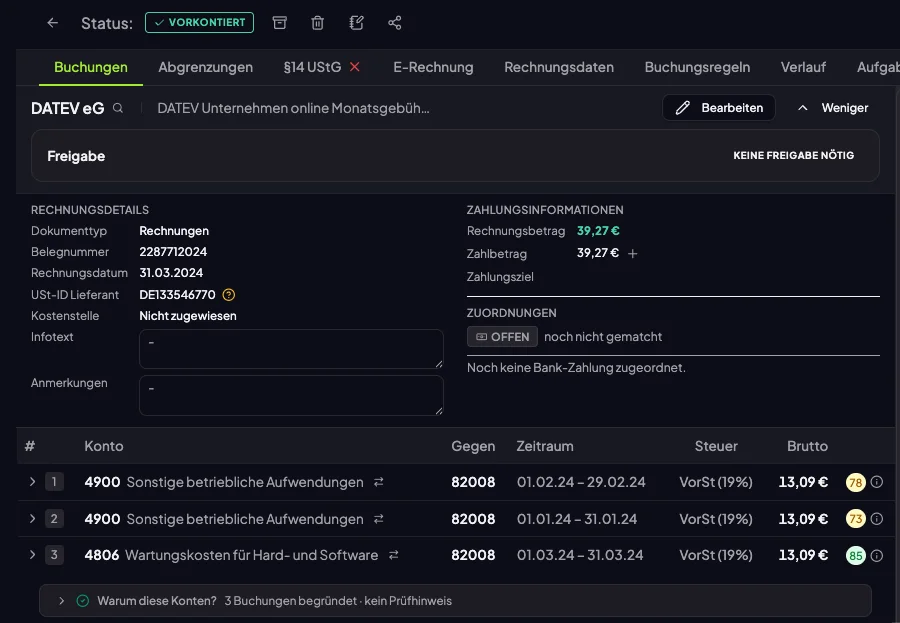Swap account icon on row 3 Konto 4806
Screen dimensions: 900x623
click(x=394, y=555)
